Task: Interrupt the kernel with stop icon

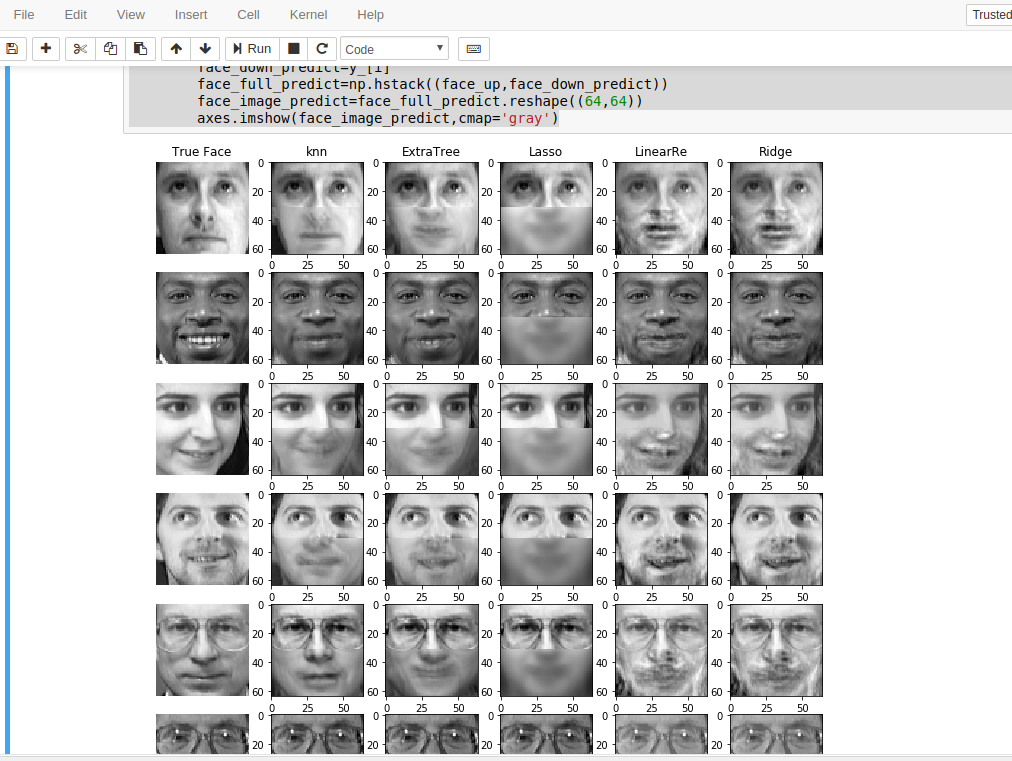Action: 294,48
